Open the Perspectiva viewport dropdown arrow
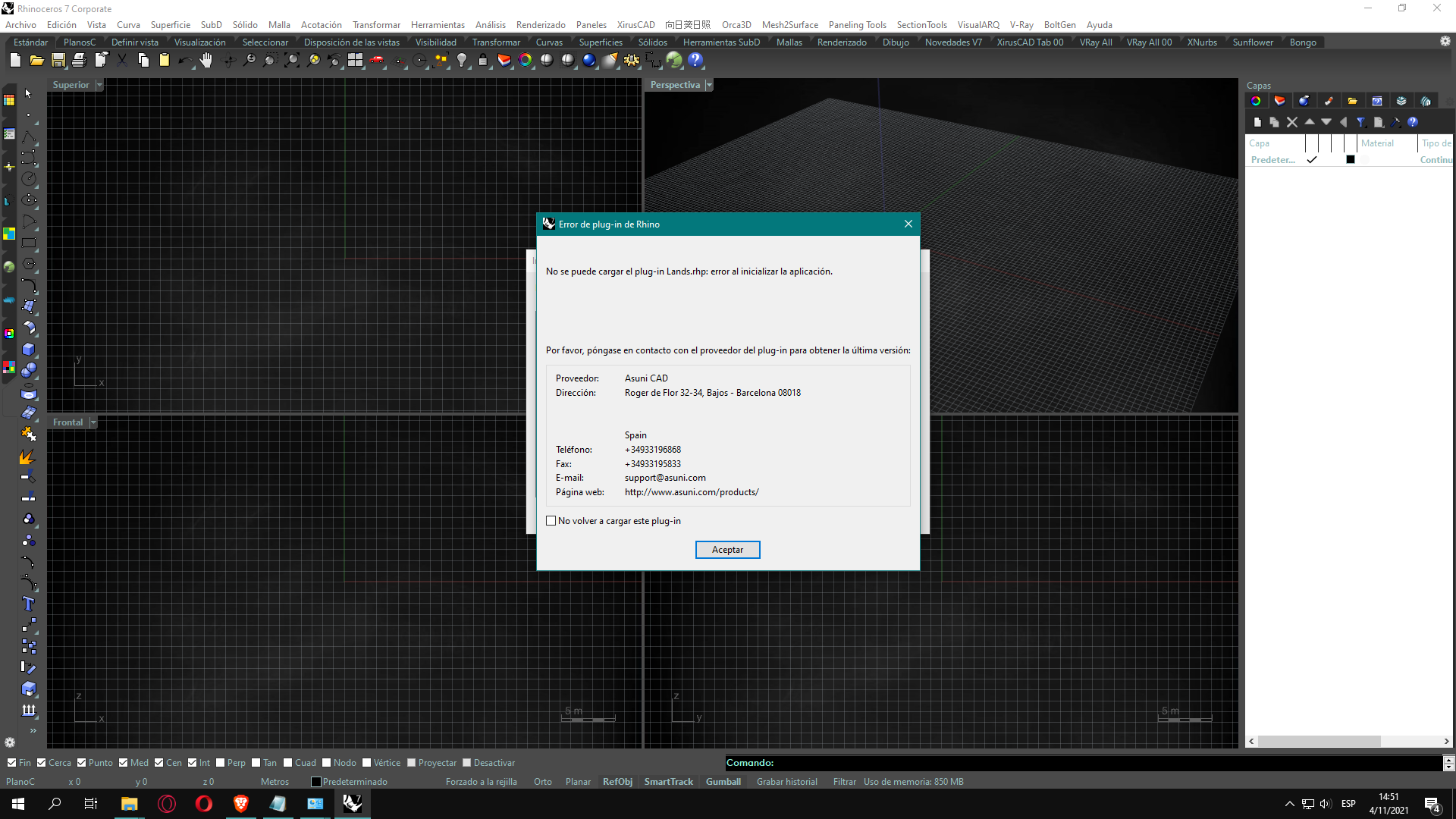The height and width of the screenshot is (819, 1456). 709,85
